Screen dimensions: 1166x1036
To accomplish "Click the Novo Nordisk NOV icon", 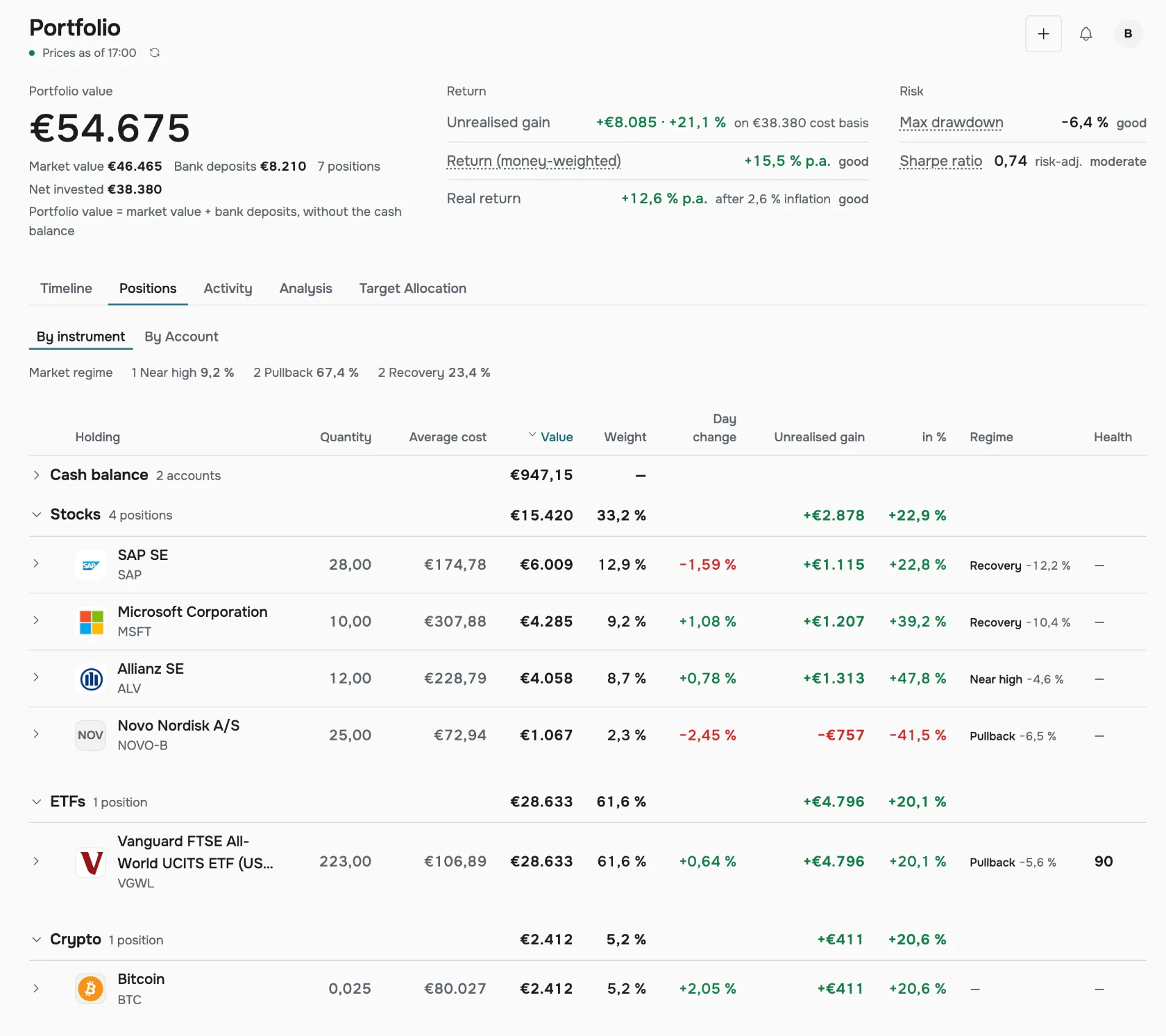I will pos(91,736).
